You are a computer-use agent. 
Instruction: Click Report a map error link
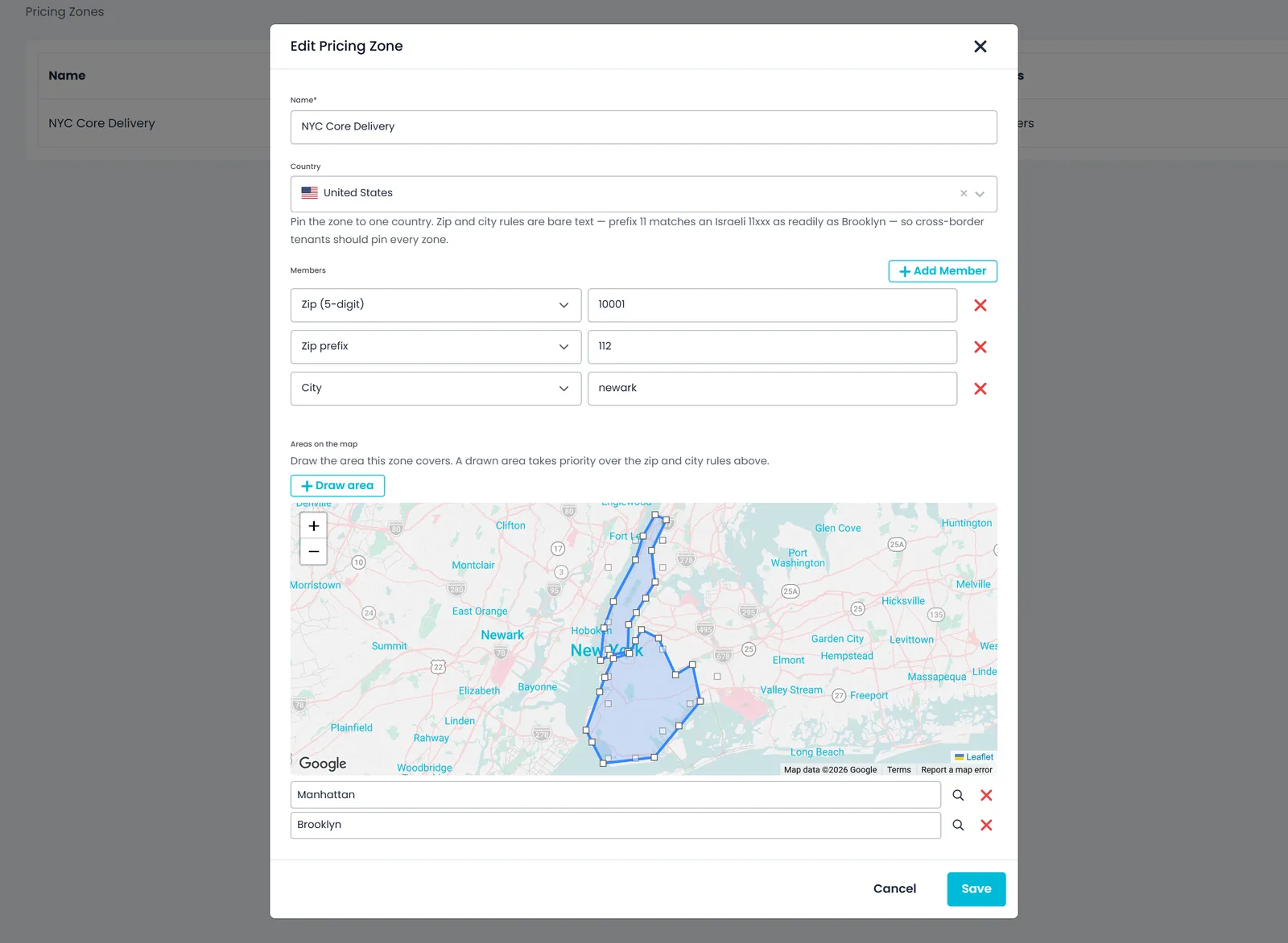(x=956, y=770)
